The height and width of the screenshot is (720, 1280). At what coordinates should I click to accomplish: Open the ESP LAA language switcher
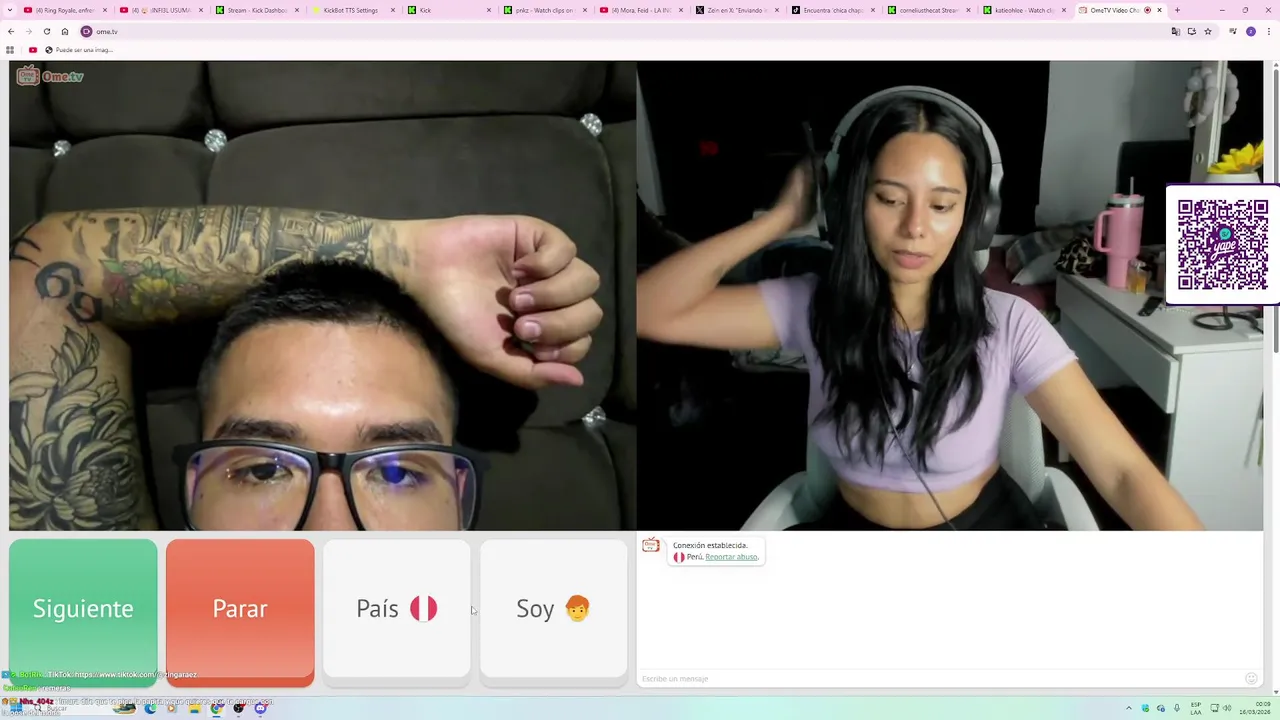tap(1195, 708)
